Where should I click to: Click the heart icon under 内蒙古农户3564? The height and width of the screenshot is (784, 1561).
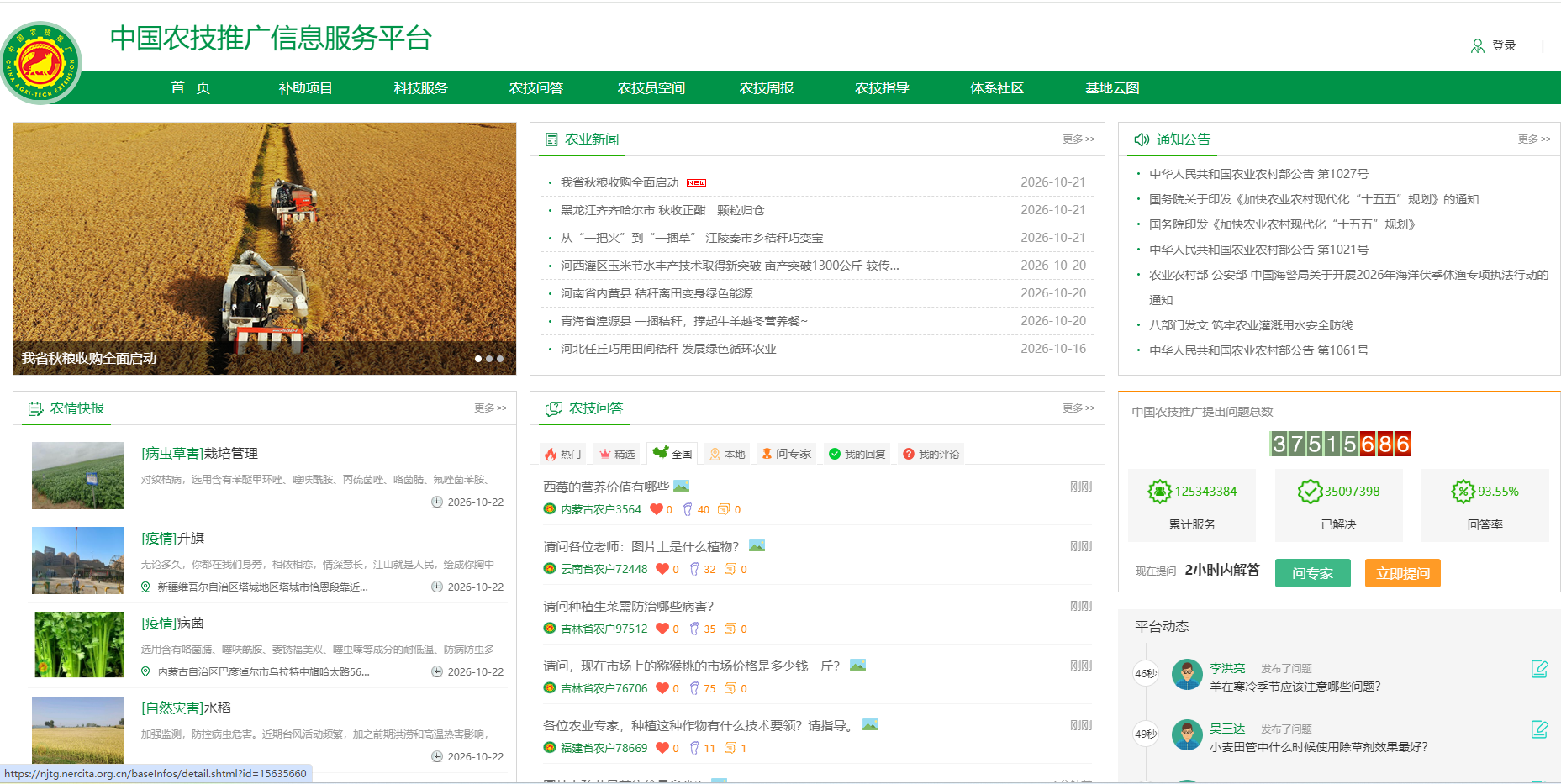click(x=657, y=509)
